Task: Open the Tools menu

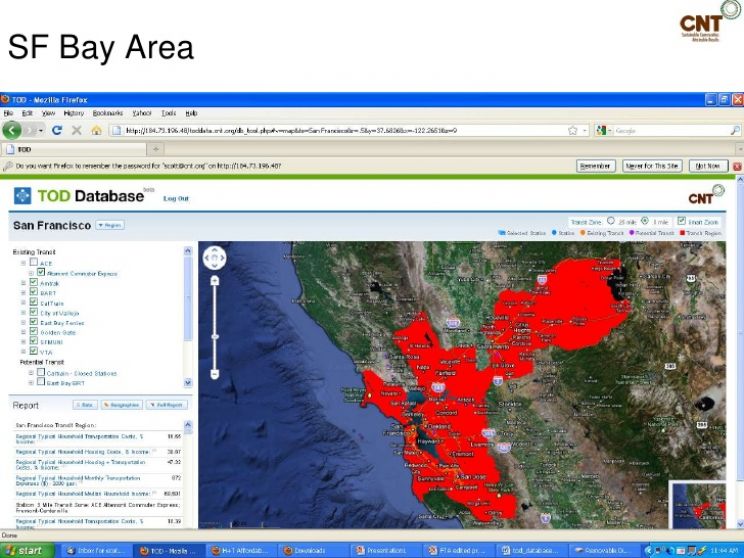Action: click(x=168, y=113)
